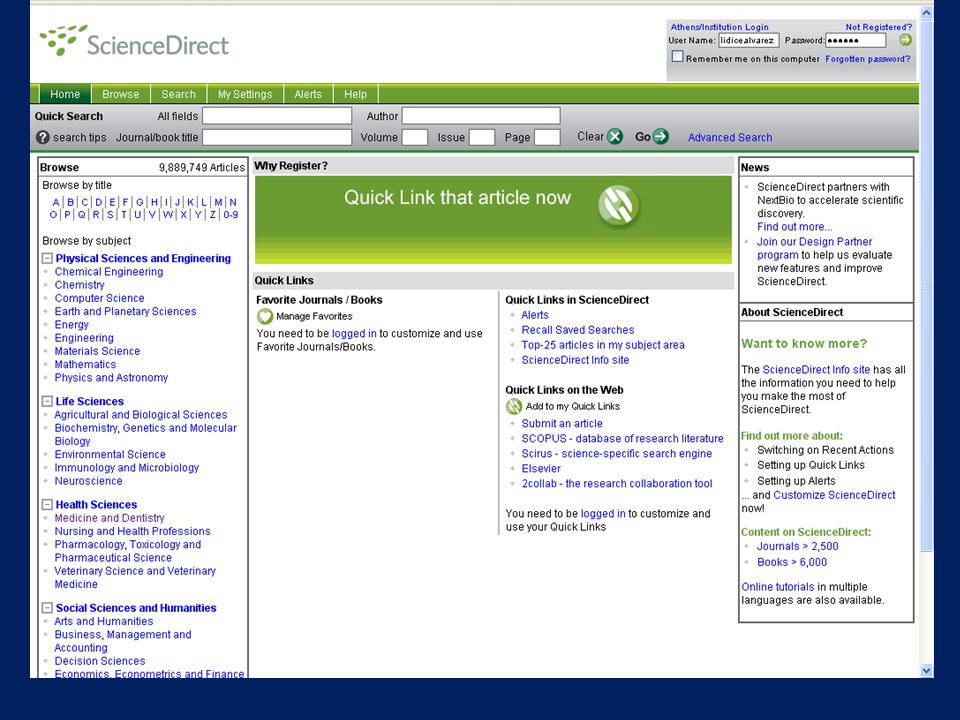Open the Search tab
The height and width of the screenshot is (720, 960).
click(178, 94)
